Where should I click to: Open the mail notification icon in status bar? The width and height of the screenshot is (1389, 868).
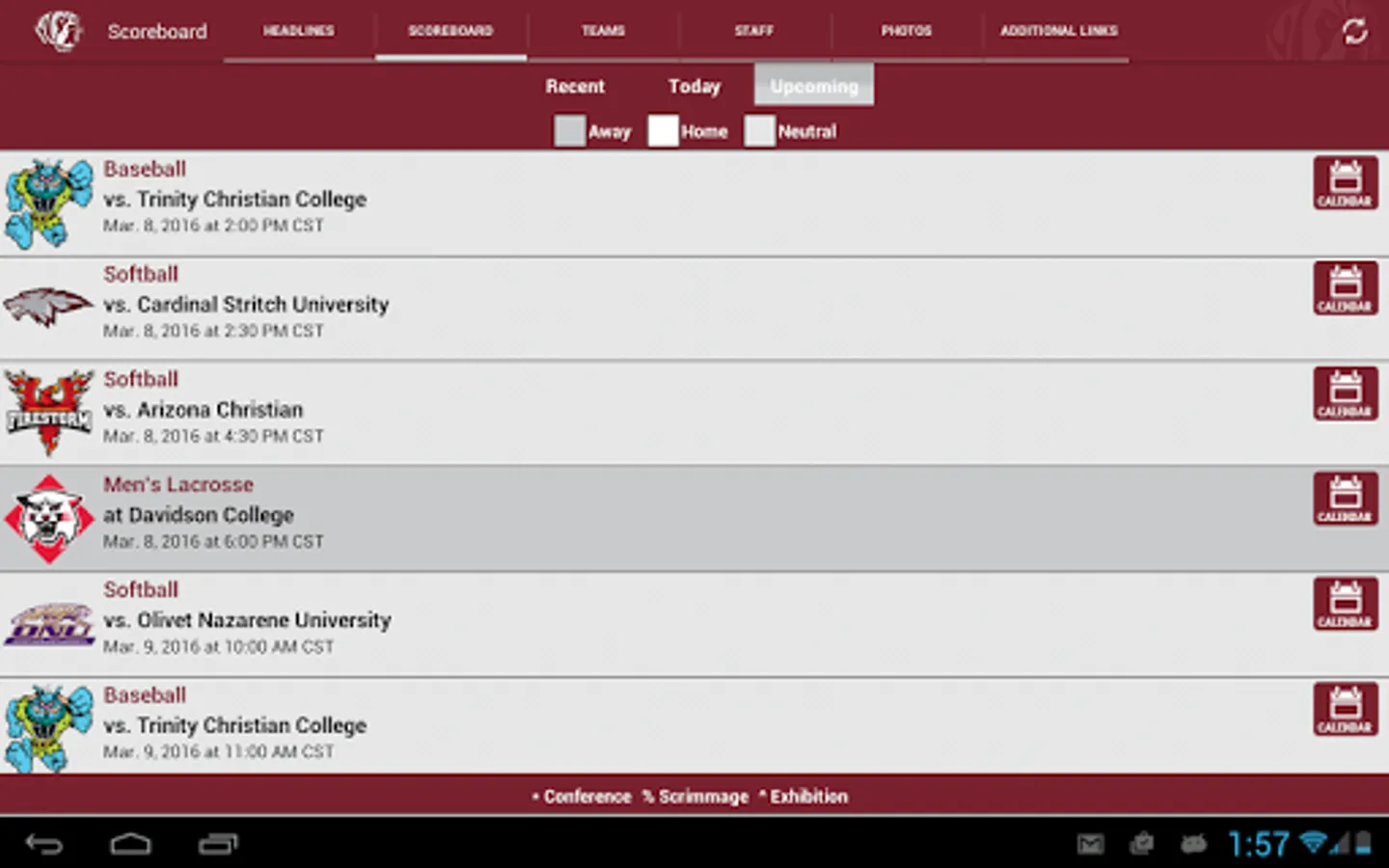(x=1090, y=845)
